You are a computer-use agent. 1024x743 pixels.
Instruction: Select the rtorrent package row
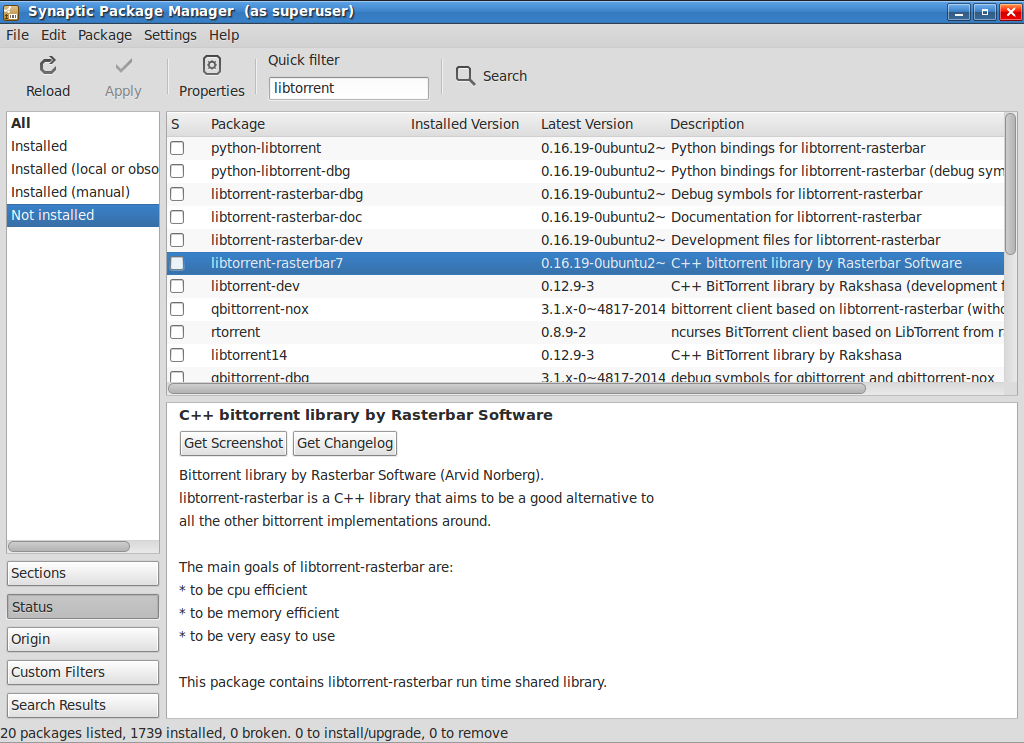point(585,332)
